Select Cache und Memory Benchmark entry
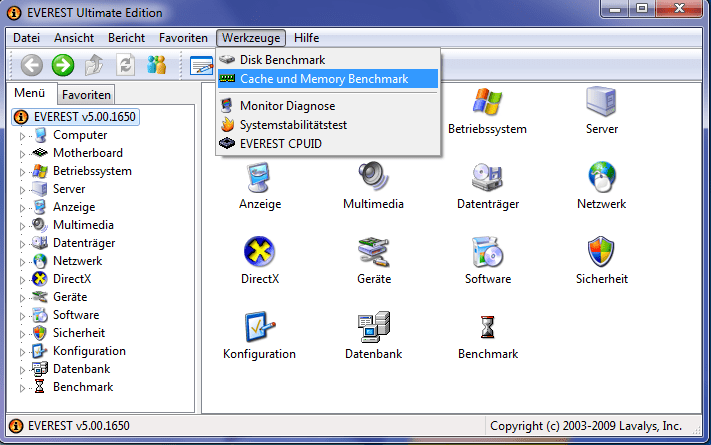 click(328, 78)
